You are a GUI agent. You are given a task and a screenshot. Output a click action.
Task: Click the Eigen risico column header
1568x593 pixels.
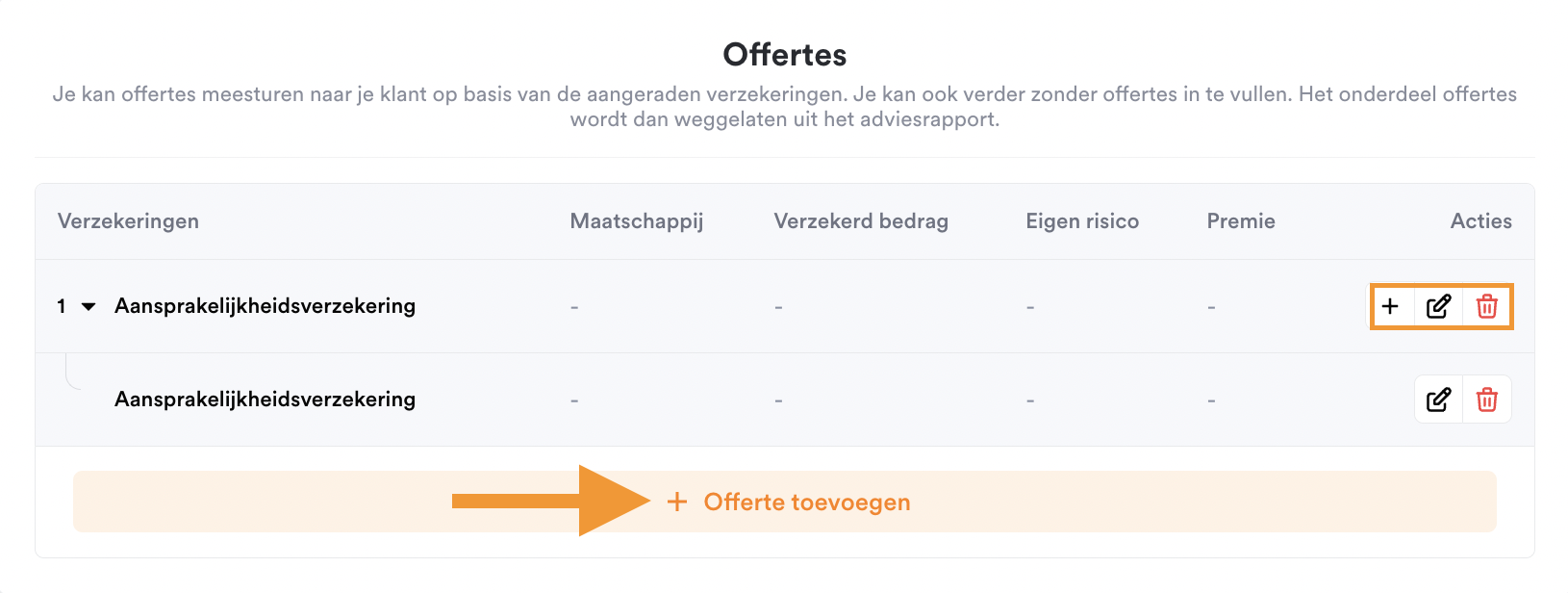[x=1082, y=221]
